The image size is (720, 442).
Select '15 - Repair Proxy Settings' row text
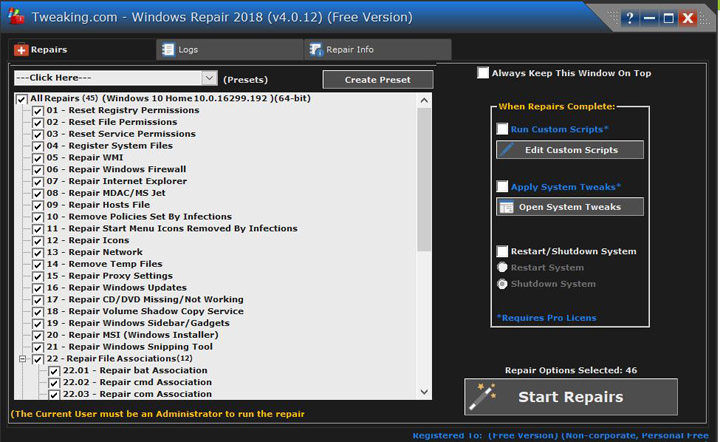pyautogui.click(x=110, y=276)
